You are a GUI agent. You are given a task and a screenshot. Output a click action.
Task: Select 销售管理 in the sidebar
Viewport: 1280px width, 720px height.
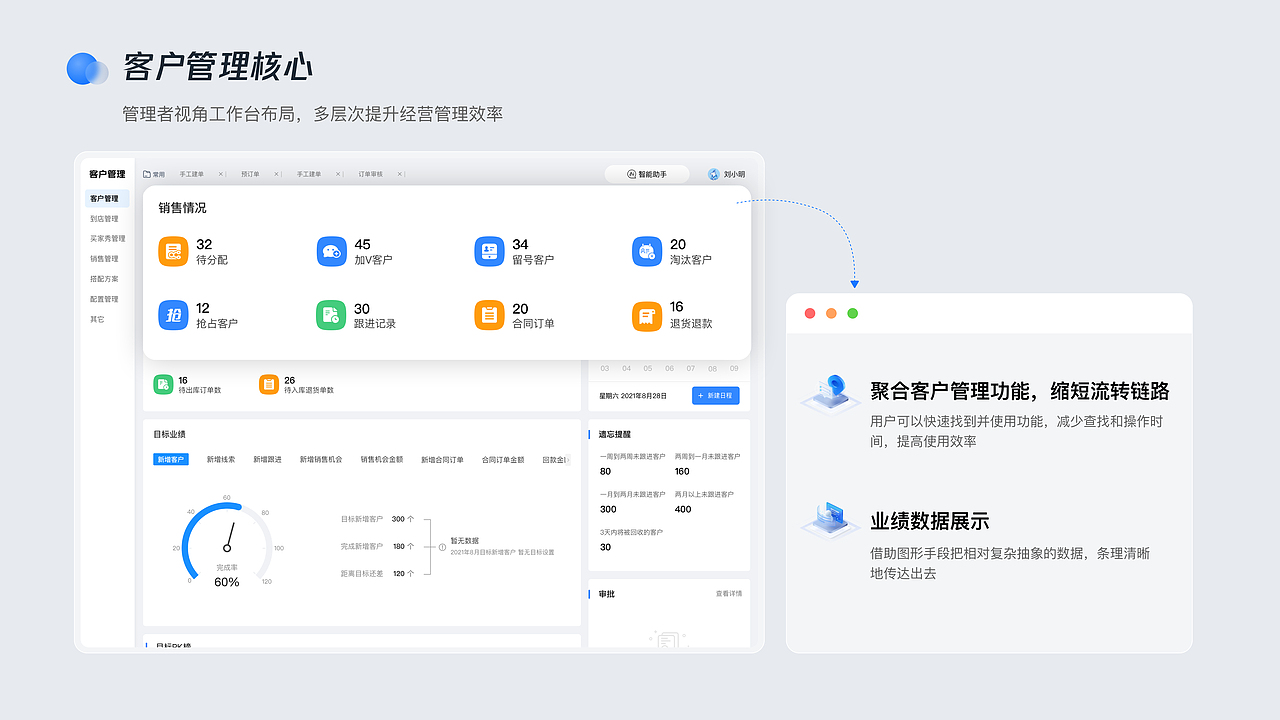pos(105,258)
